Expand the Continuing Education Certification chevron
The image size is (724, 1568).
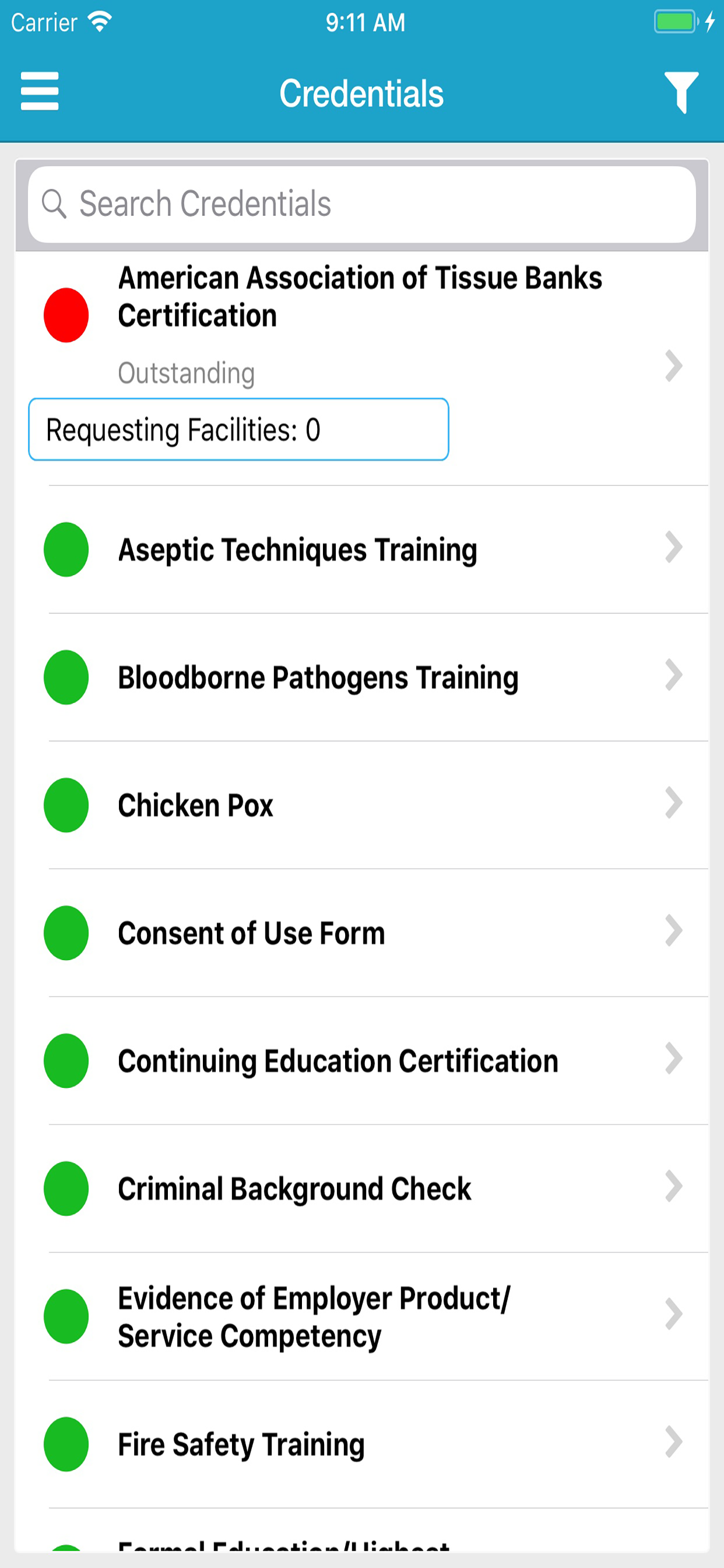[673, 1059]
